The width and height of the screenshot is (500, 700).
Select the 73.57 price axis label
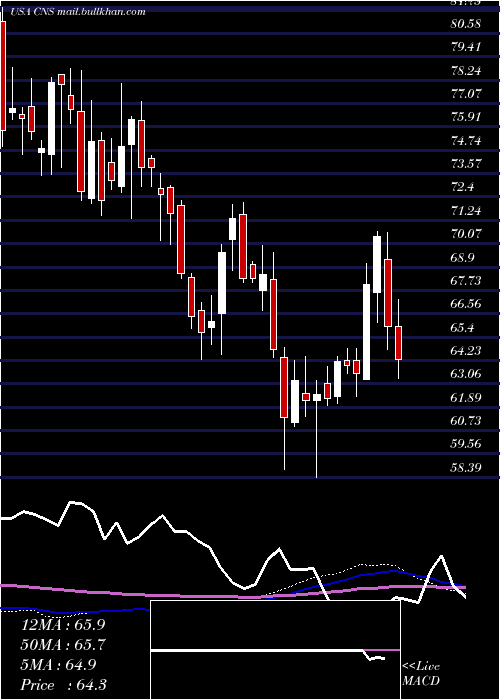tap(466, 164)
